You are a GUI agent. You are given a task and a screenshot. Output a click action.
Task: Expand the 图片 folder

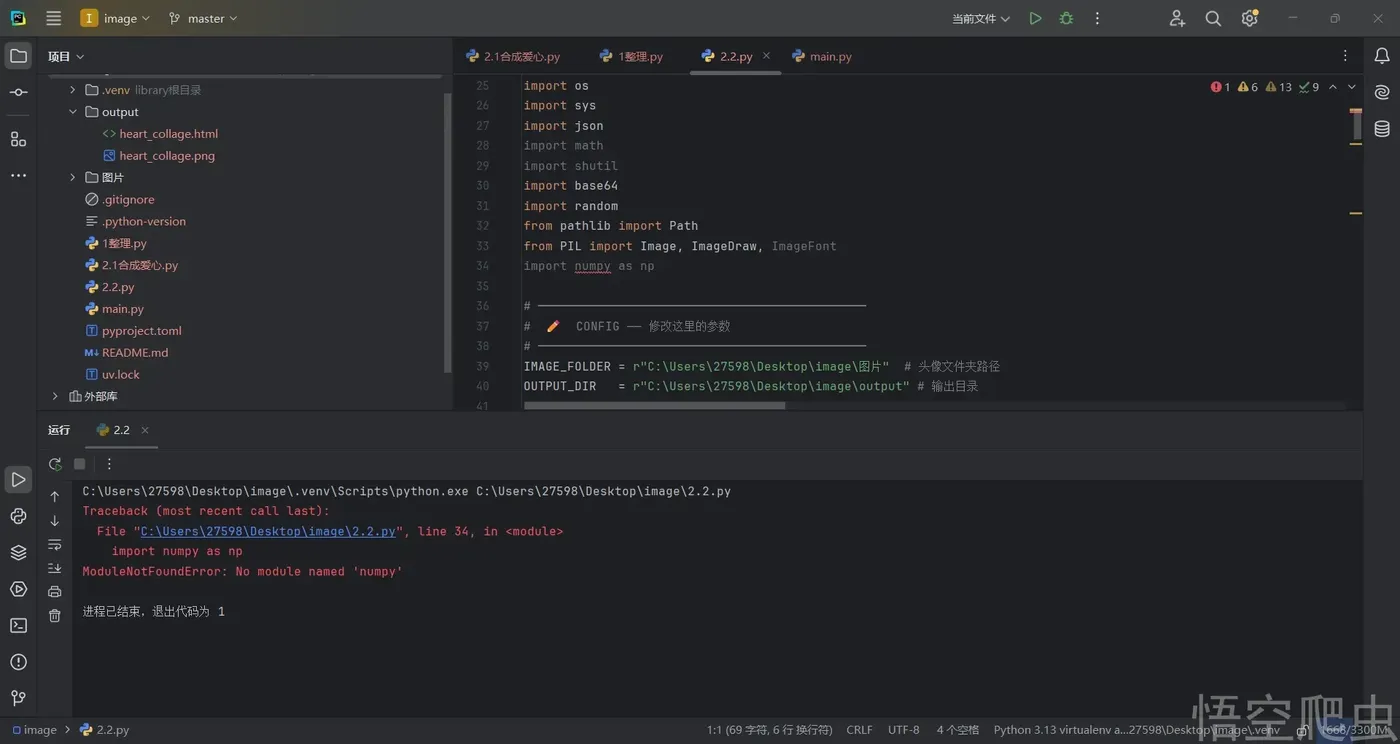point(72,178)
